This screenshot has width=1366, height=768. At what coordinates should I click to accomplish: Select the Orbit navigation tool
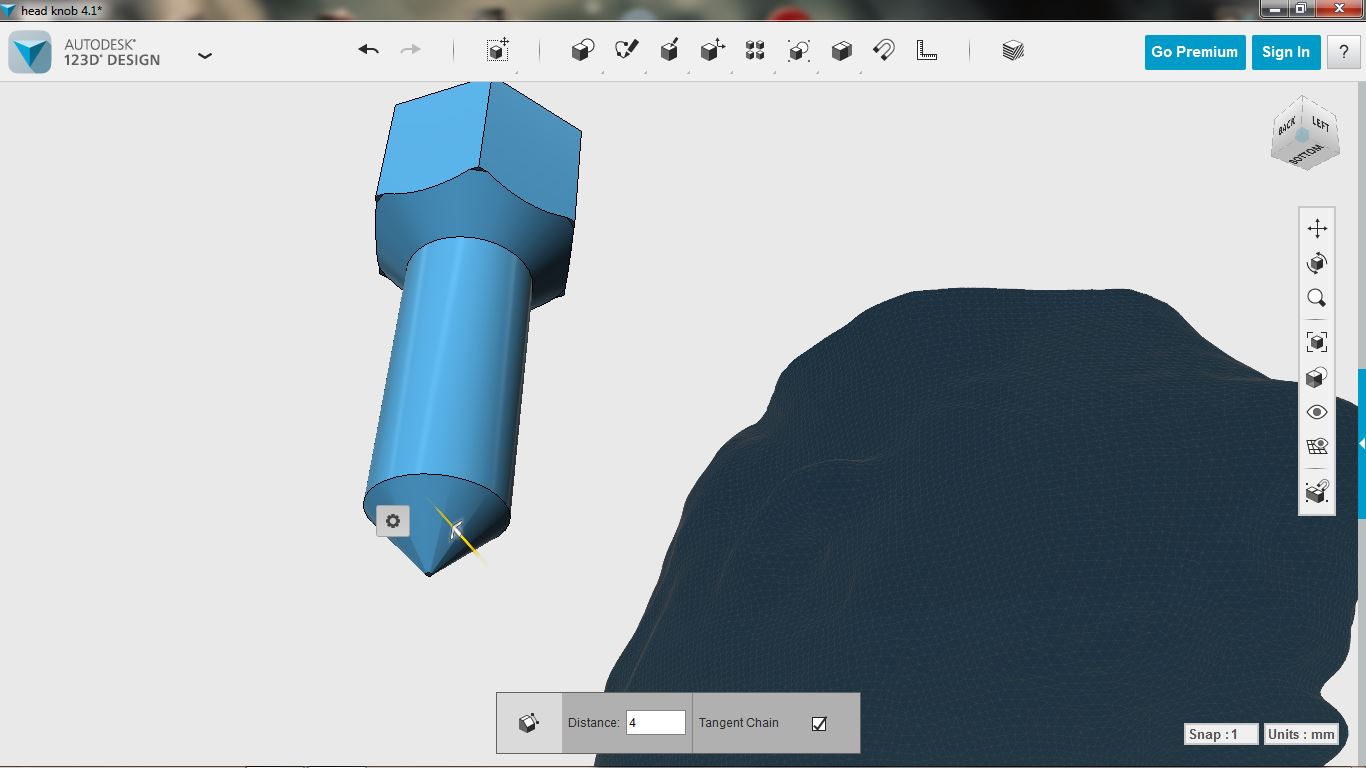point(1317,263)
